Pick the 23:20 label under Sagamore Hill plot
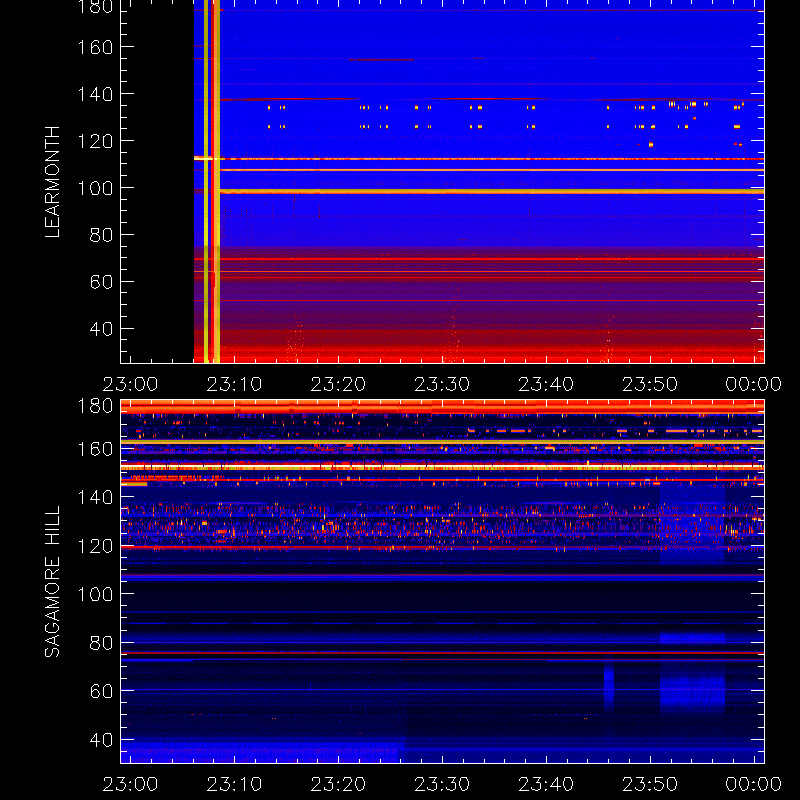800x800 pixels. click(x=338, y=784)
